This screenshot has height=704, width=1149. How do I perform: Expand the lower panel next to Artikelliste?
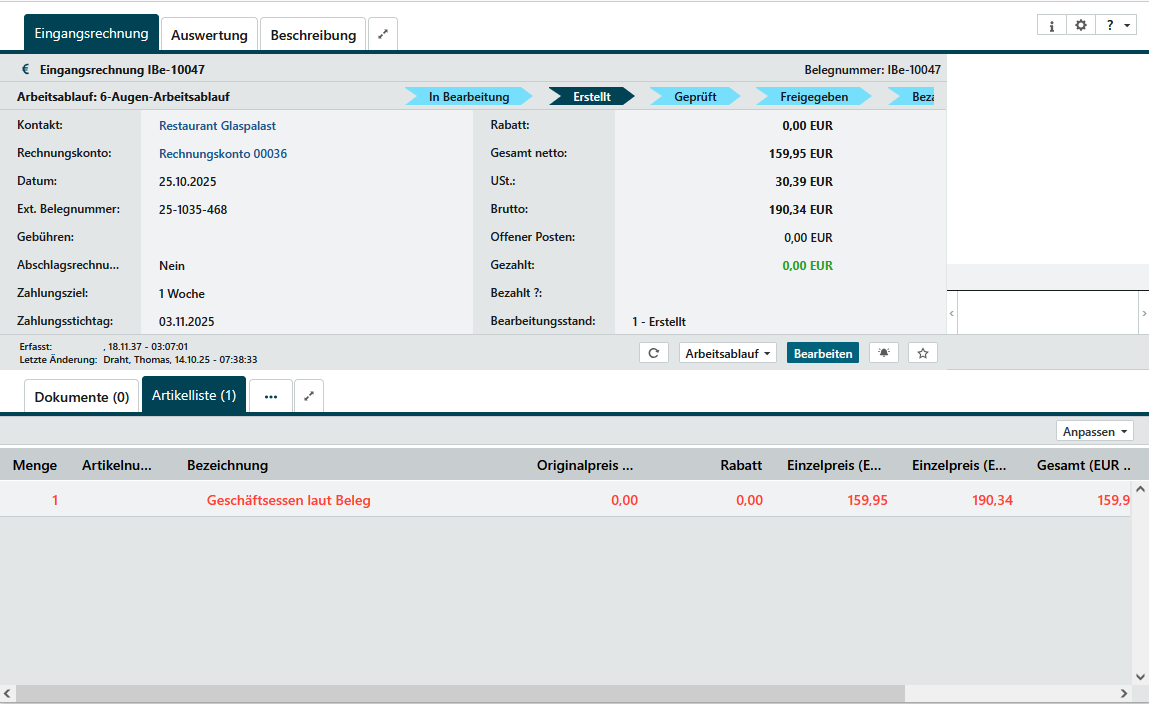coord(308,396)
